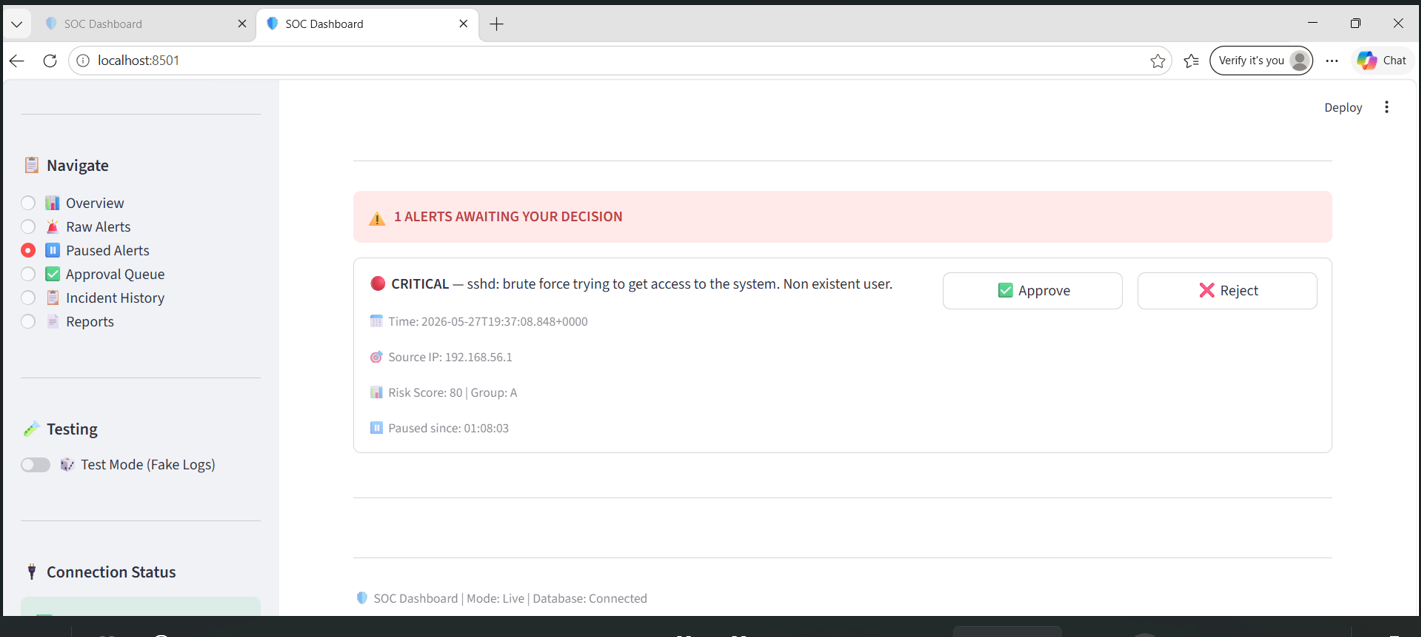Click the red CRITICAL severity circle
The height and width of the screenshot is (637, 1421).
[378, 284]
